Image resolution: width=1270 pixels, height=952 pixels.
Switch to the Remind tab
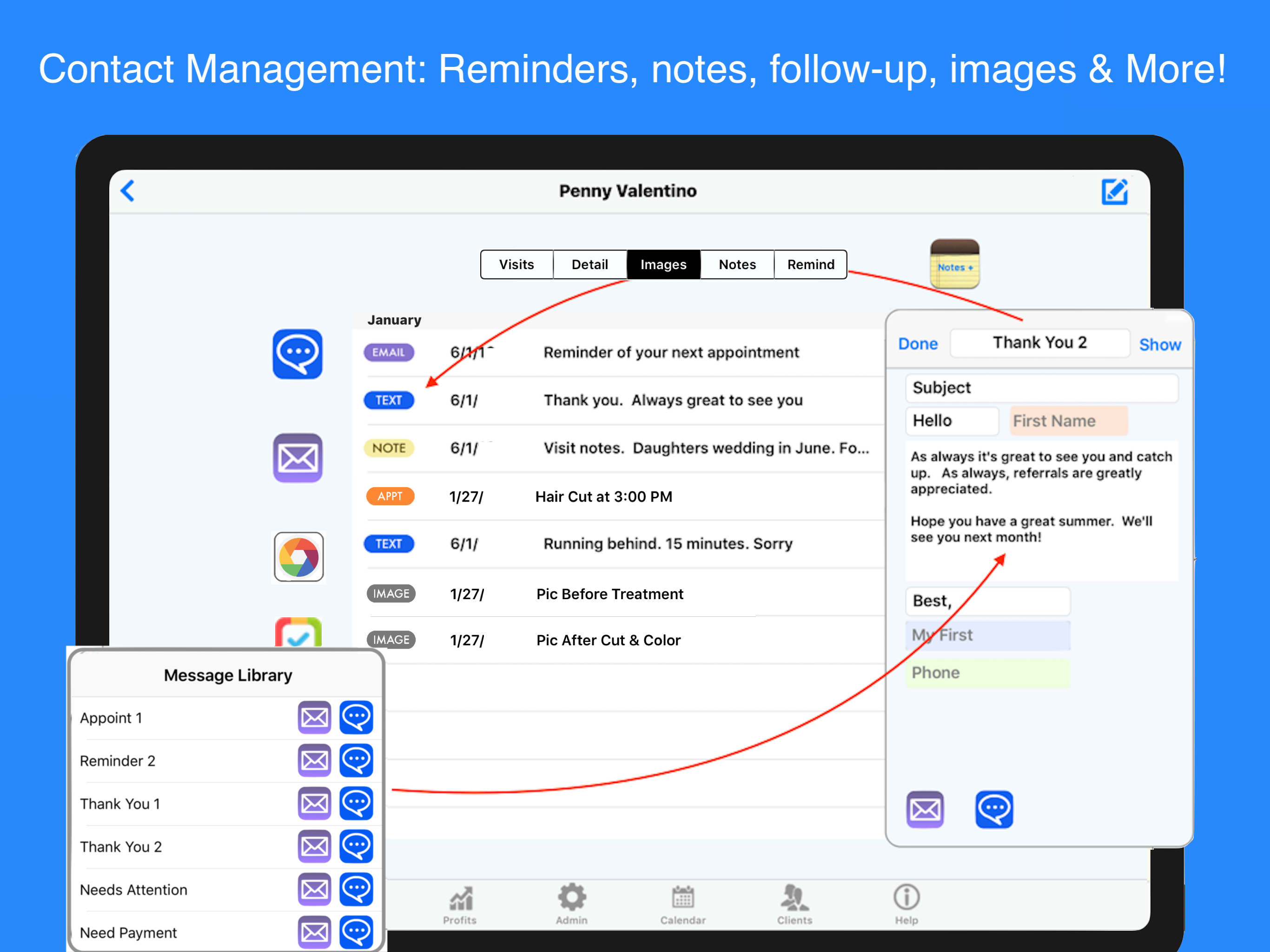pyautogui.click(x=811, y=264)
